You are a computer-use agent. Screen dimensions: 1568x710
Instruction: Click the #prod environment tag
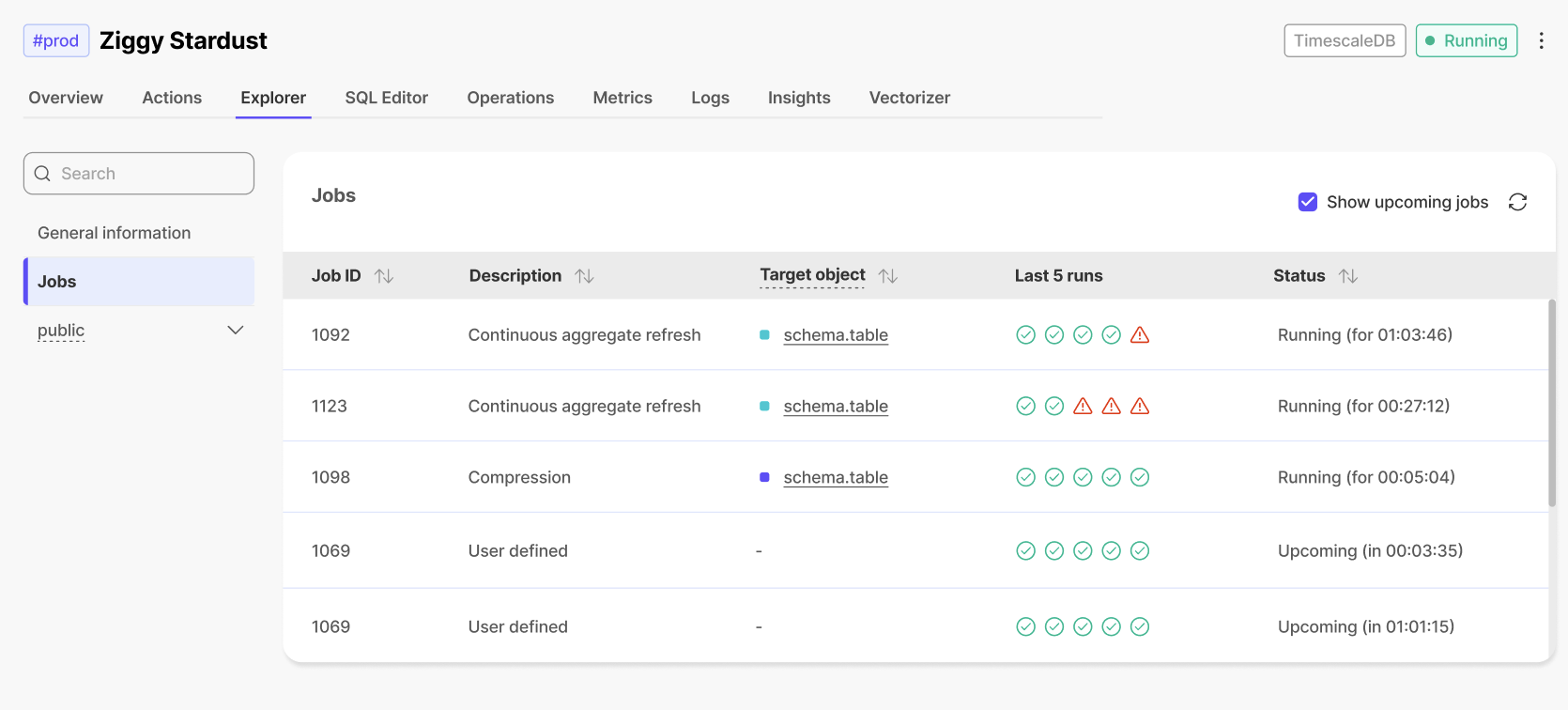click(56, 40)
